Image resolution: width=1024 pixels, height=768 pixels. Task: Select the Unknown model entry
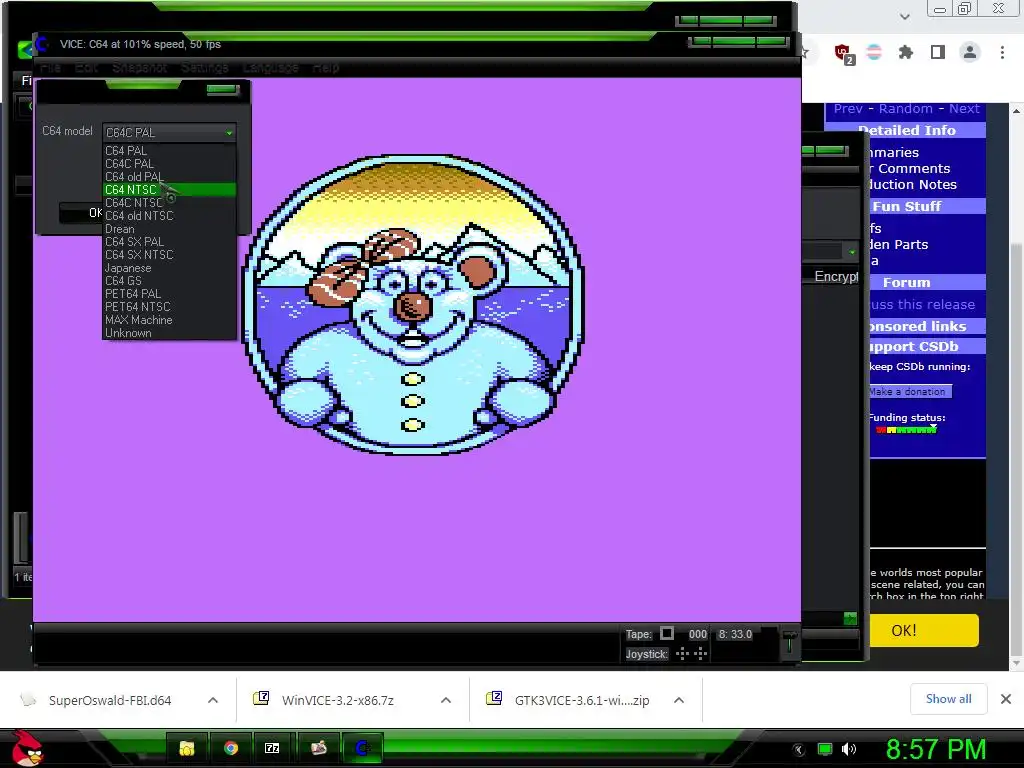pyautogui.click(x=169, y=333)
